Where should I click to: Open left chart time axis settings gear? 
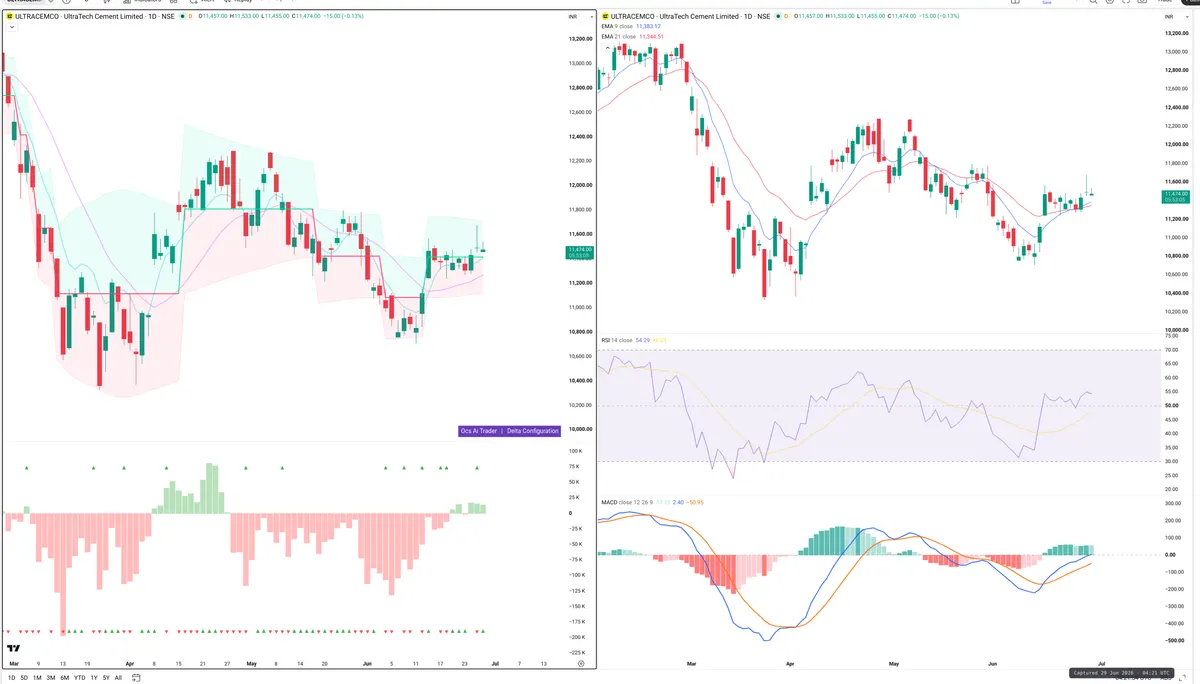point(581,663)
